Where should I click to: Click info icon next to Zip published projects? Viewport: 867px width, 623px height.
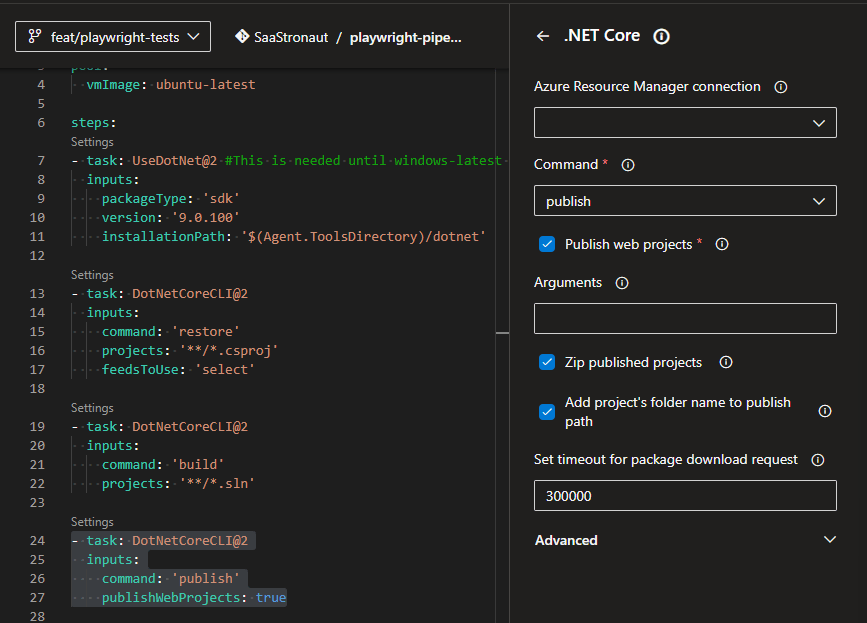(726, 362)
